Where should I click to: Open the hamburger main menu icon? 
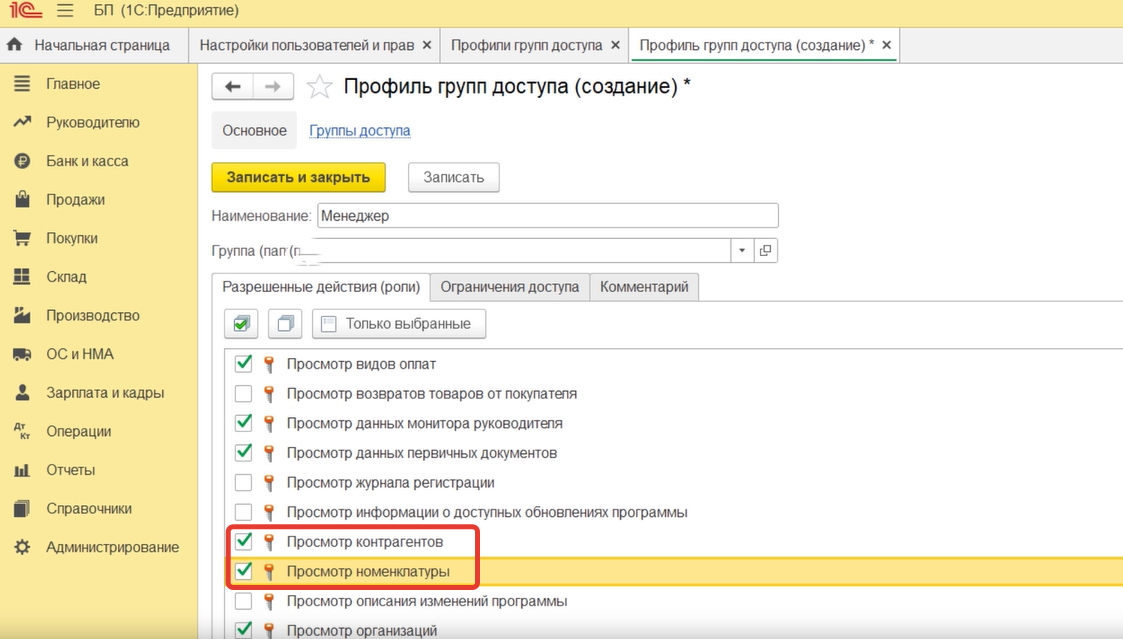point(66,12)
